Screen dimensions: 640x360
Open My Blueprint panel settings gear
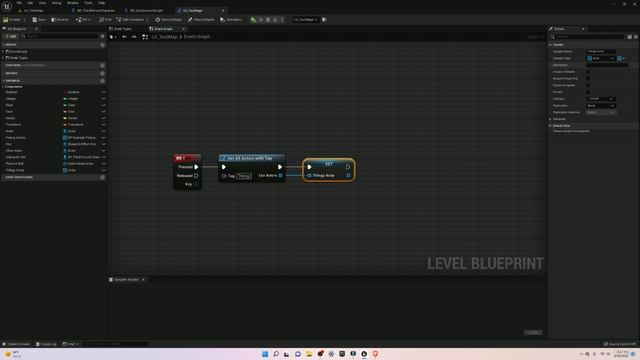tap(102, 36)
